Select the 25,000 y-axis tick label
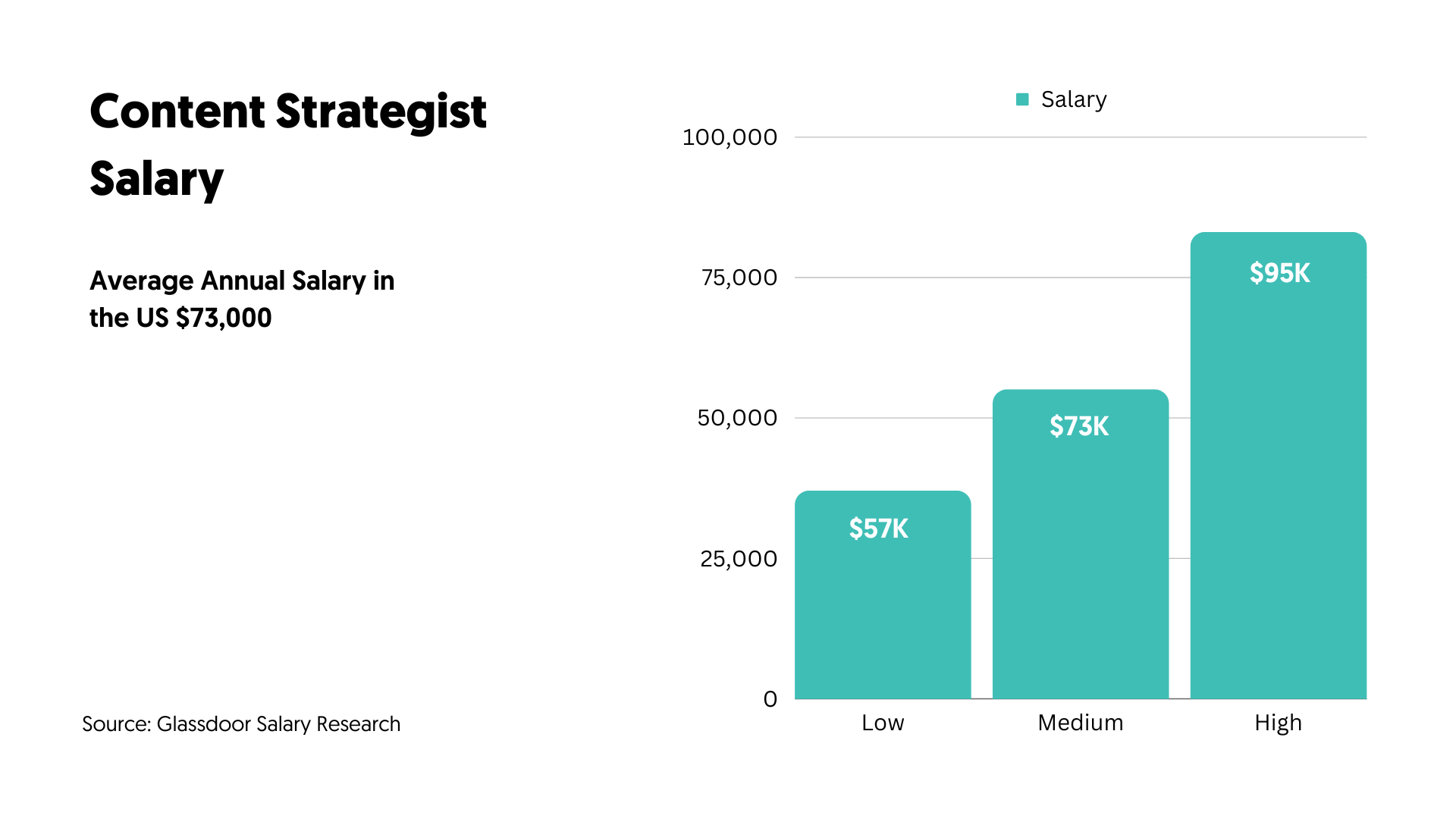 pos(739,559)
